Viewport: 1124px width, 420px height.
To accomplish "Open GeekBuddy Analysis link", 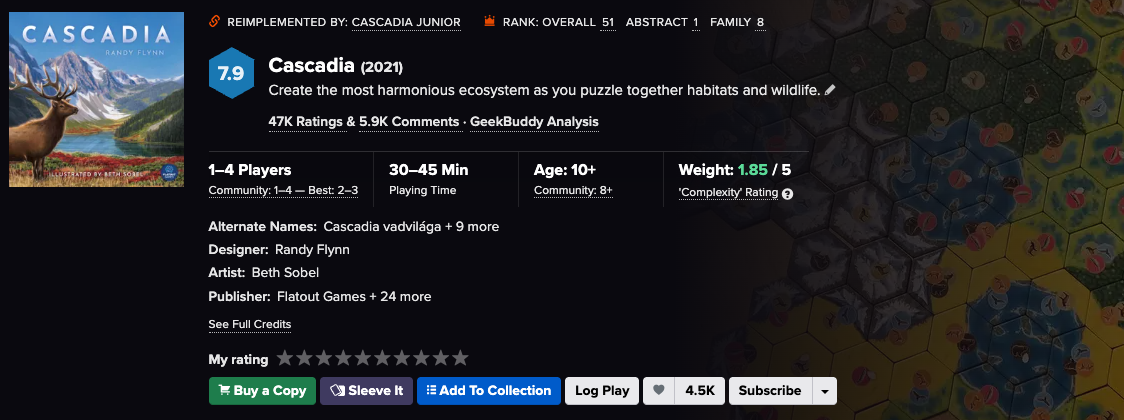I will coord(534,122).
